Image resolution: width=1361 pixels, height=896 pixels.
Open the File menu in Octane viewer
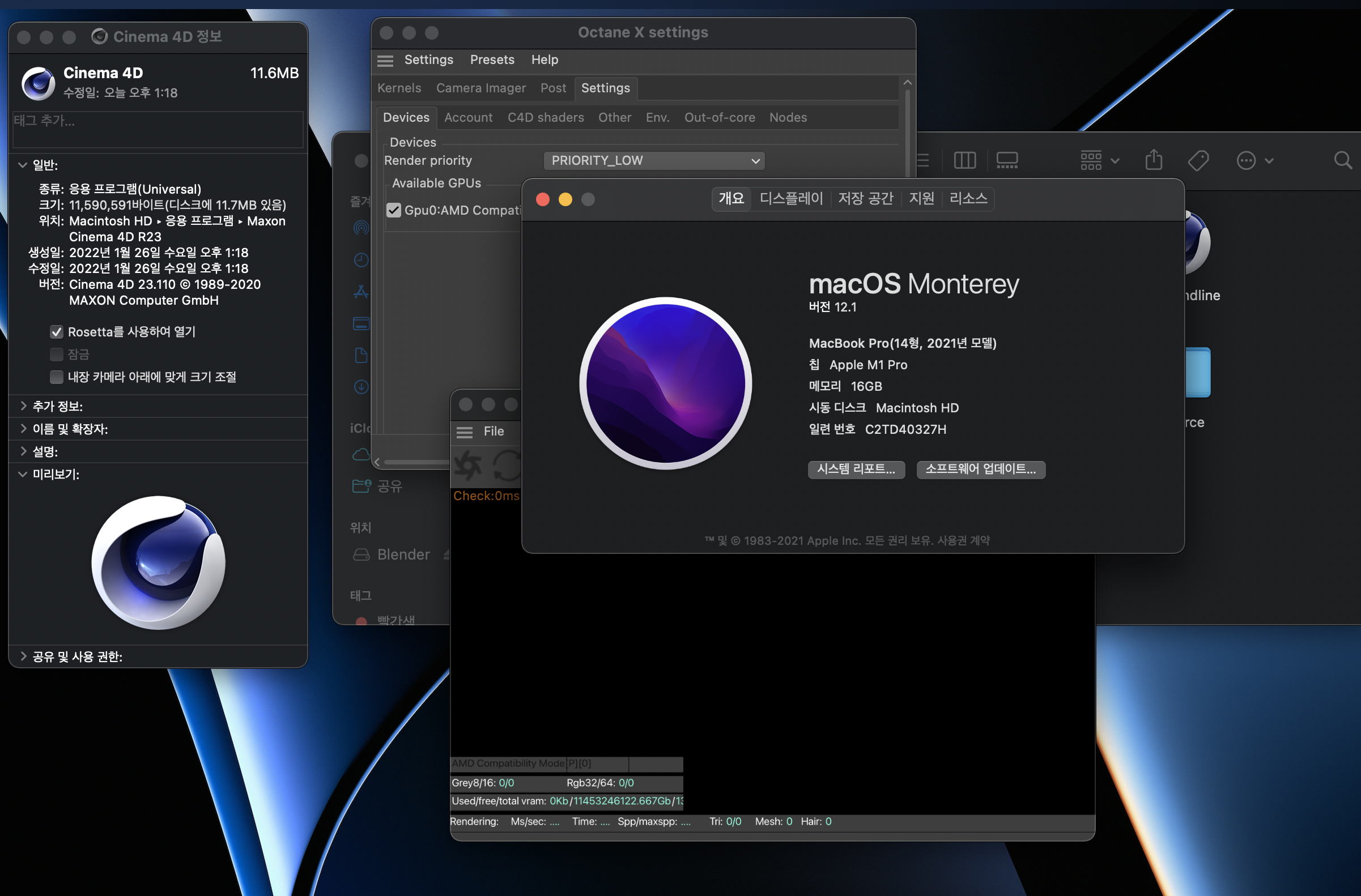coord(494,432)
